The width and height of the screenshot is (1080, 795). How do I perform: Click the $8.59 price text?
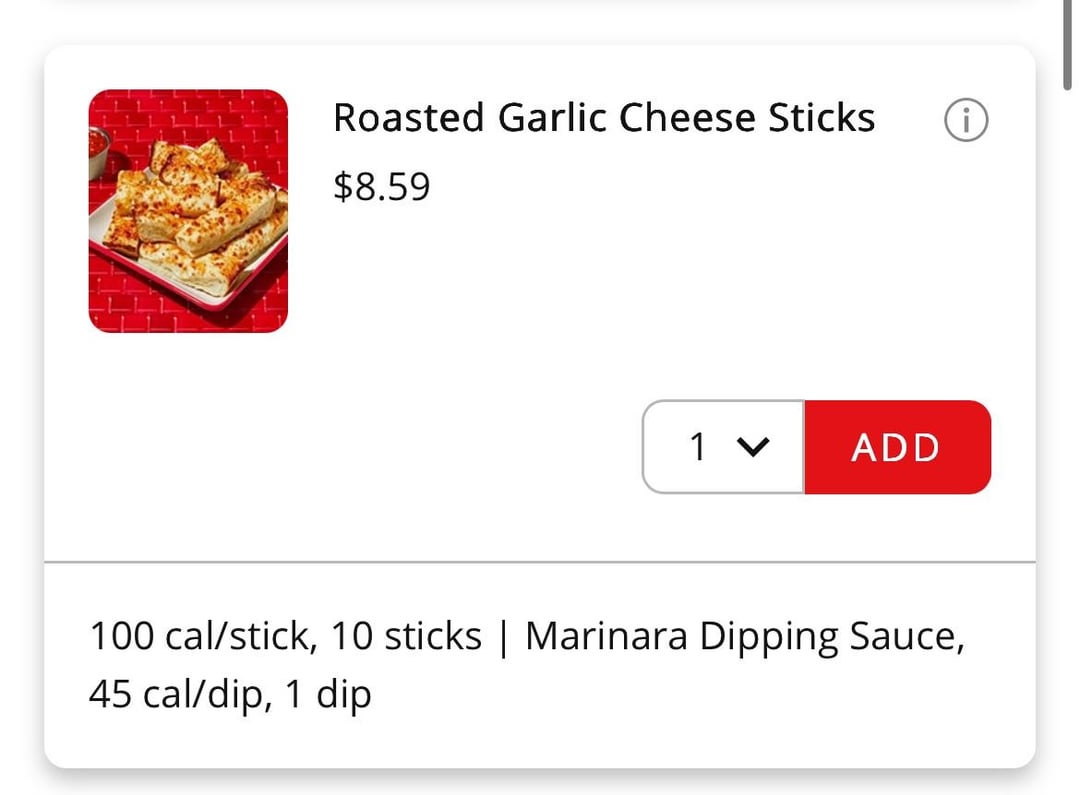(x=381, y=186)
